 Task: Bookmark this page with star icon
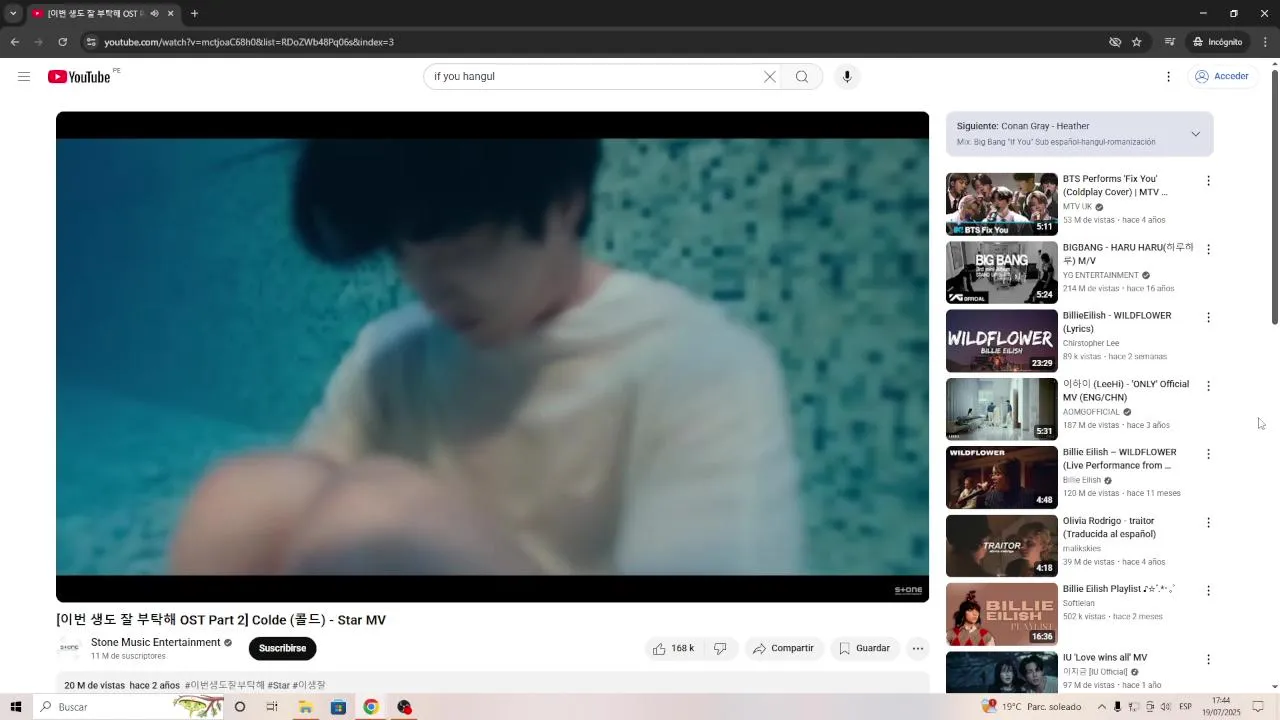click(1137, 42)
